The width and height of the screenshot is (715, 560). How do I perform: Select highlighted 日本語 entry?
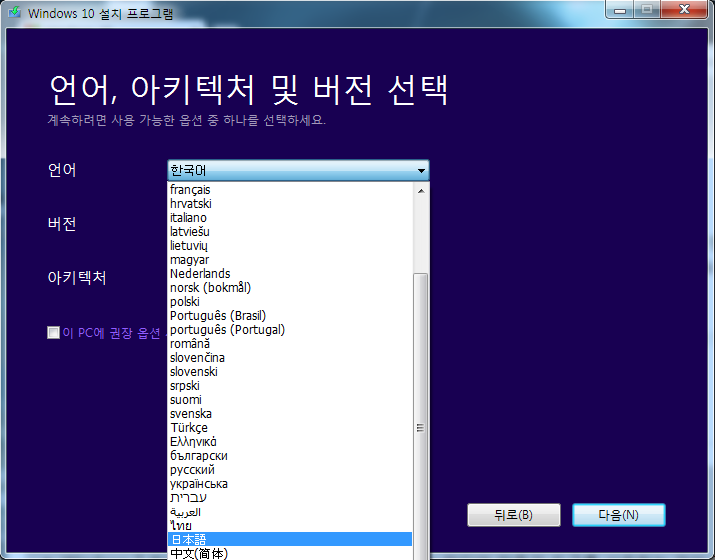click(290, 539)
